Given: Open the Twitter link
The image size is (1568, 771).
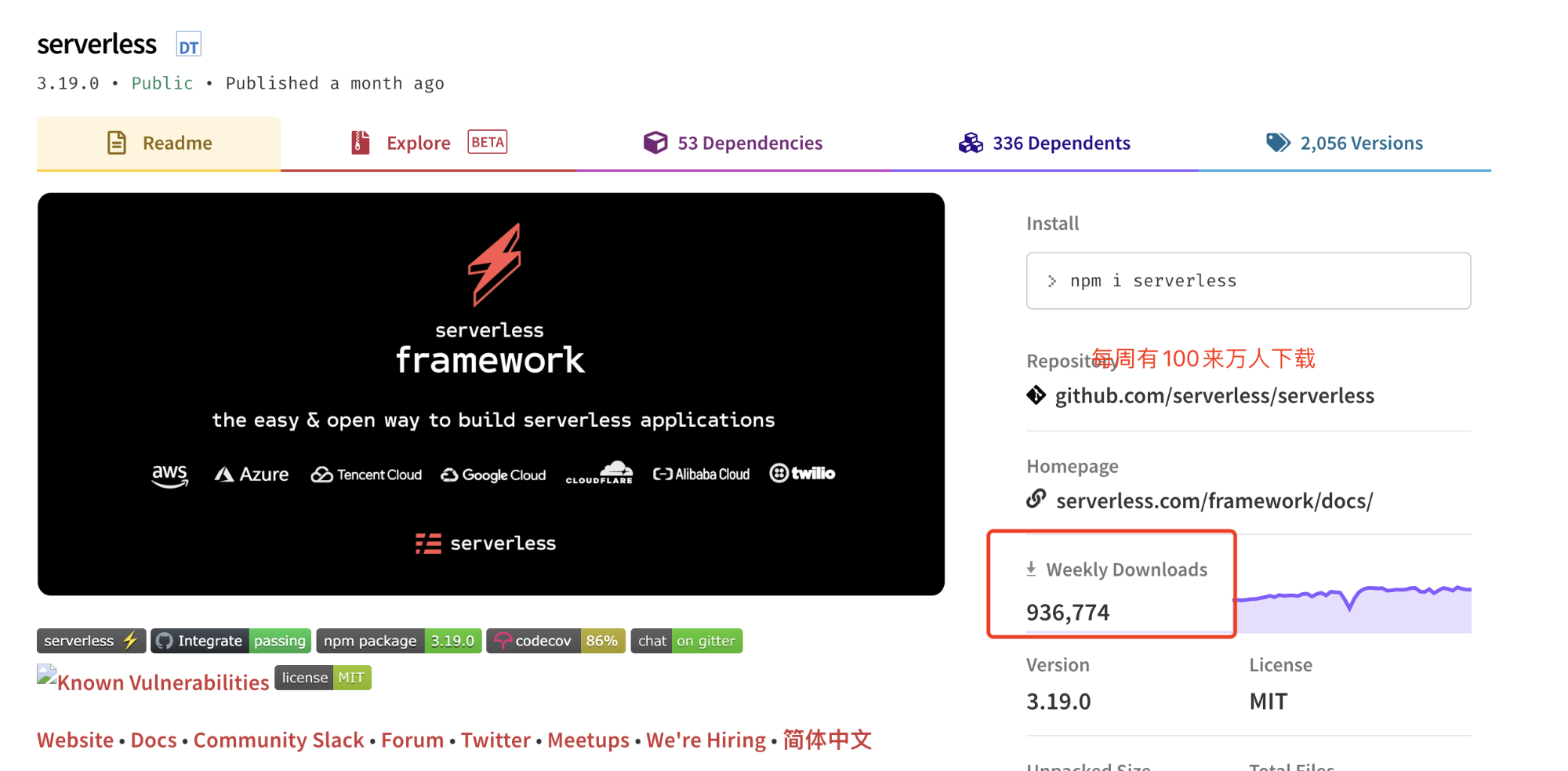Looking at the screenshot, I should click(495, 740).
